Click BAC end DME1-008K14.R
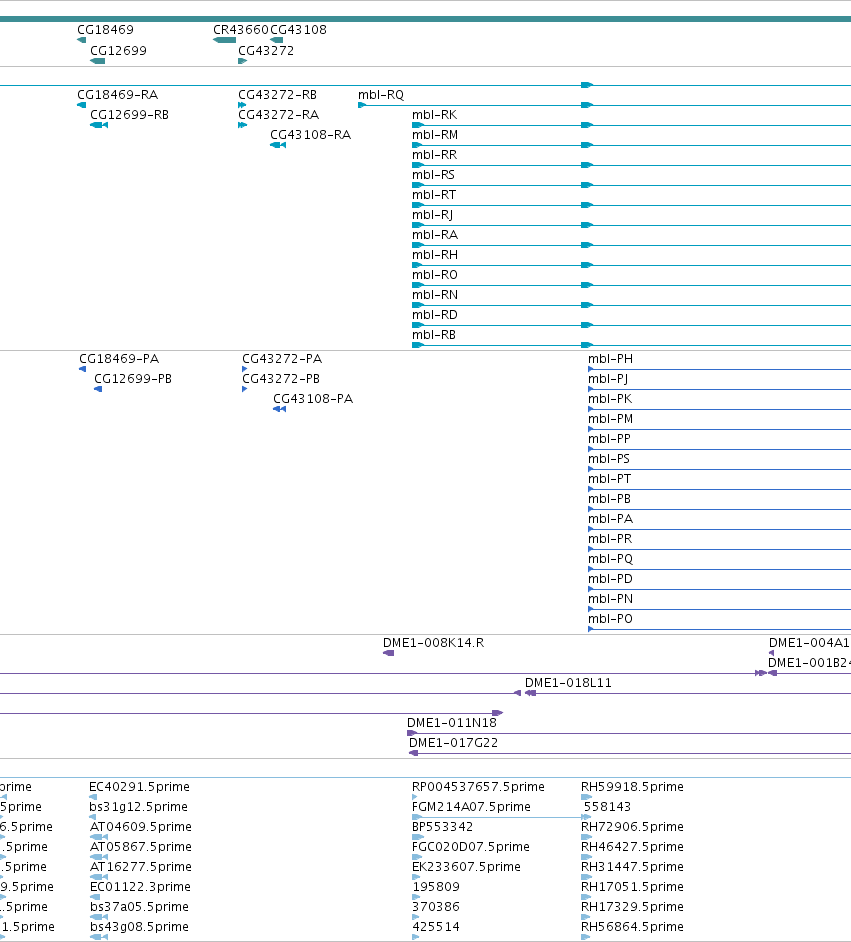The height and width of the screenshot is (942, 851). click(x=434, y=643)
